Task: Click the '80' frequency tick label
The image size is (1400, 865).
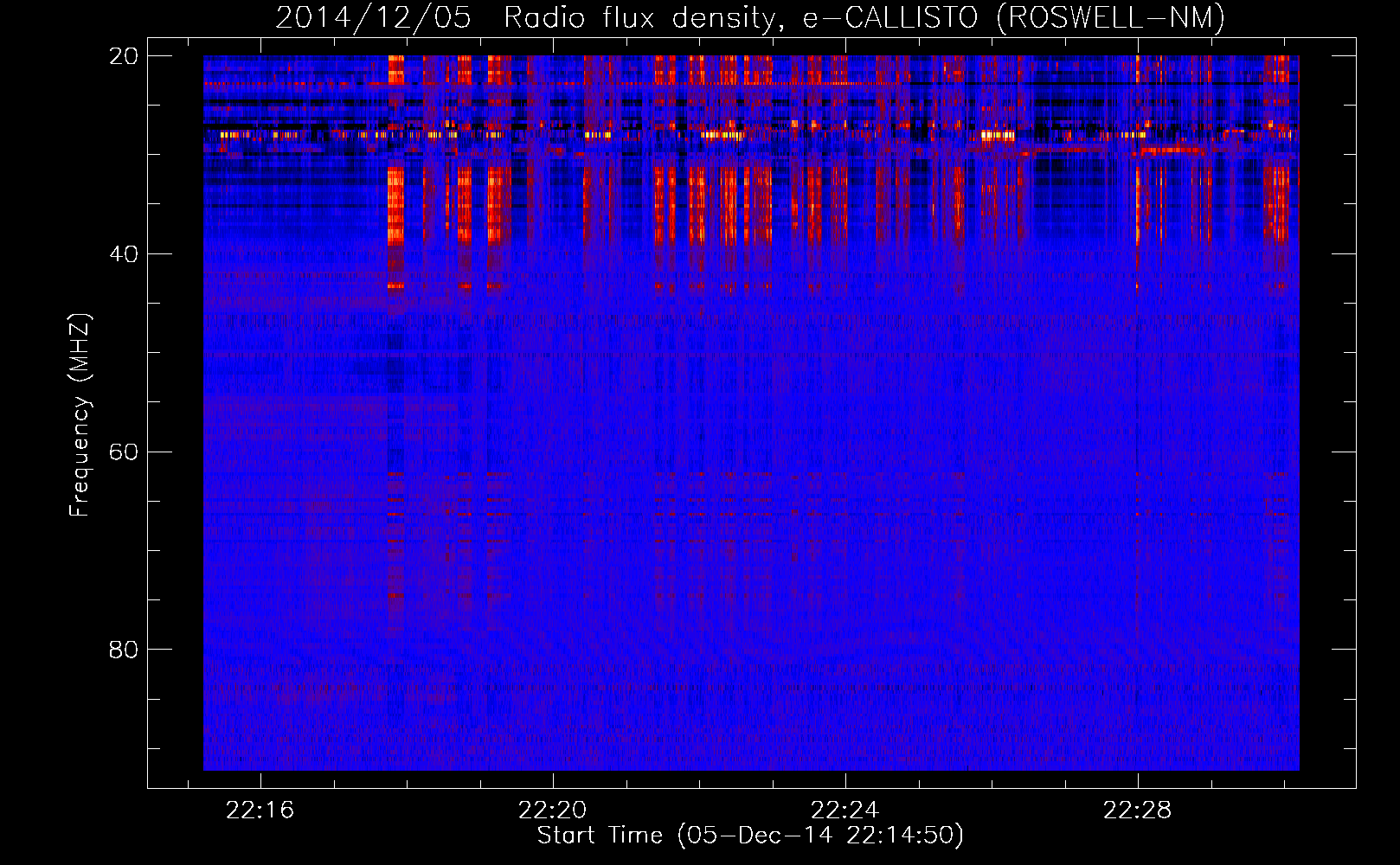Action: [124, 650]
